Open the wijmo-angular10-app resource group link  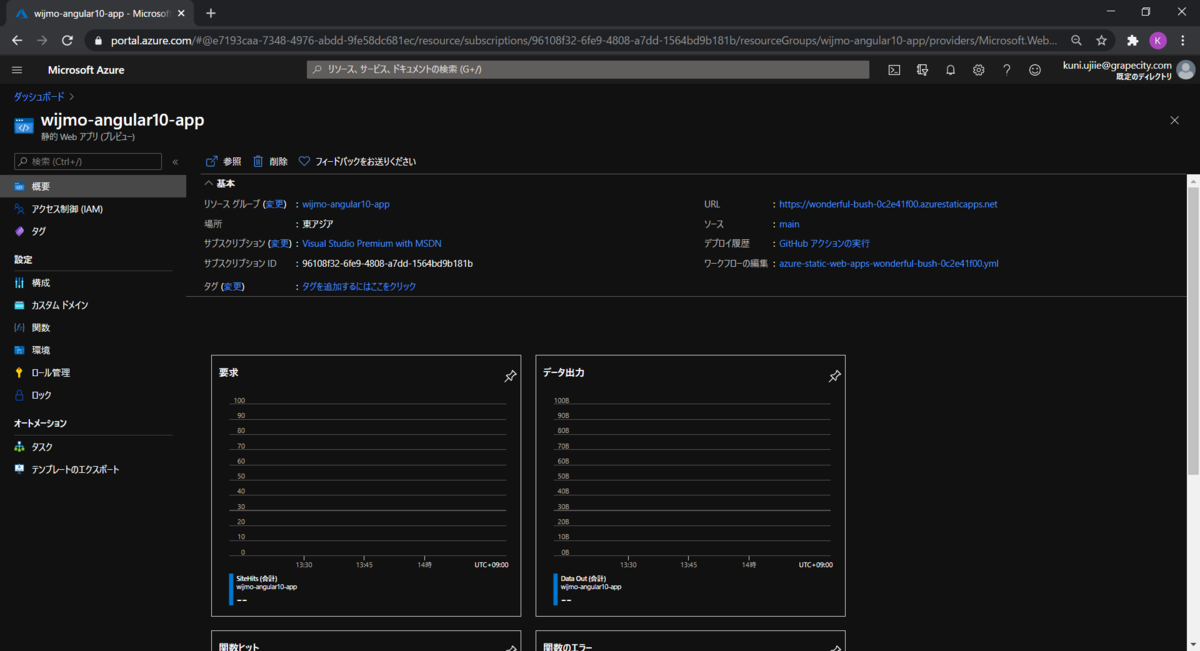[x=346, y=204]
